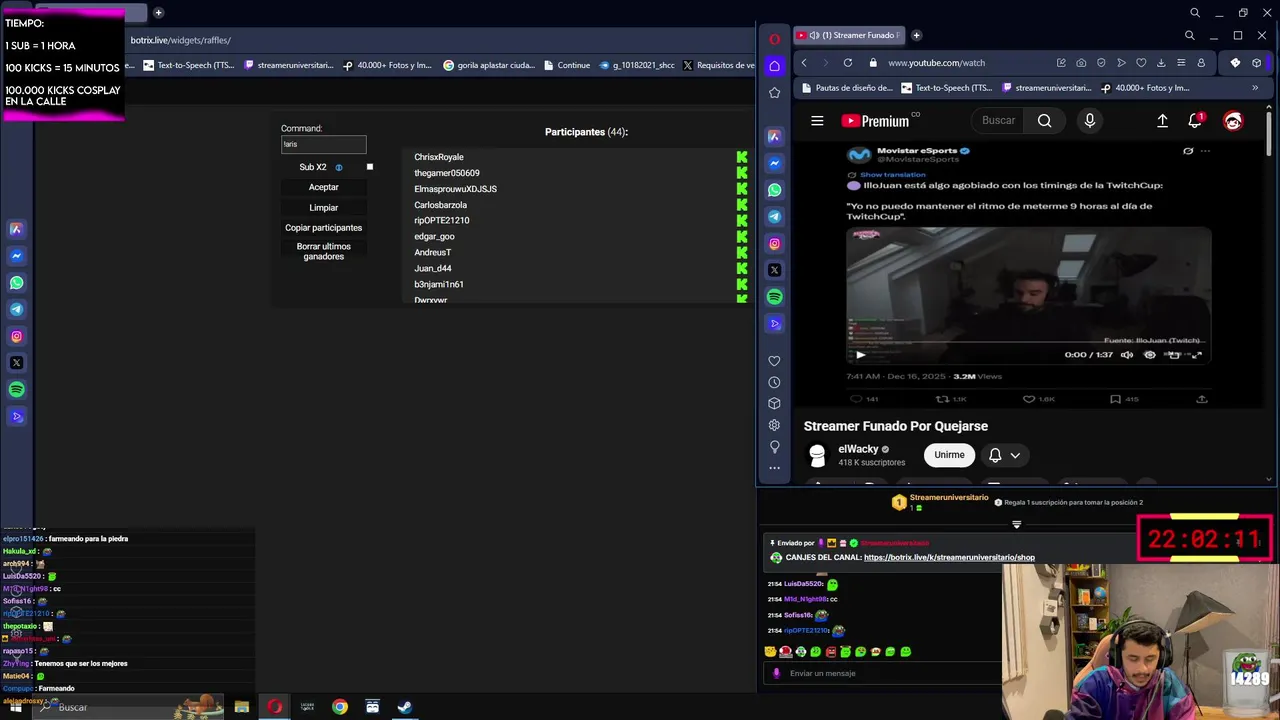Open Opera extensions cube sidebar icon
This screenshot has width=1280, height=720.
(774, 403)
